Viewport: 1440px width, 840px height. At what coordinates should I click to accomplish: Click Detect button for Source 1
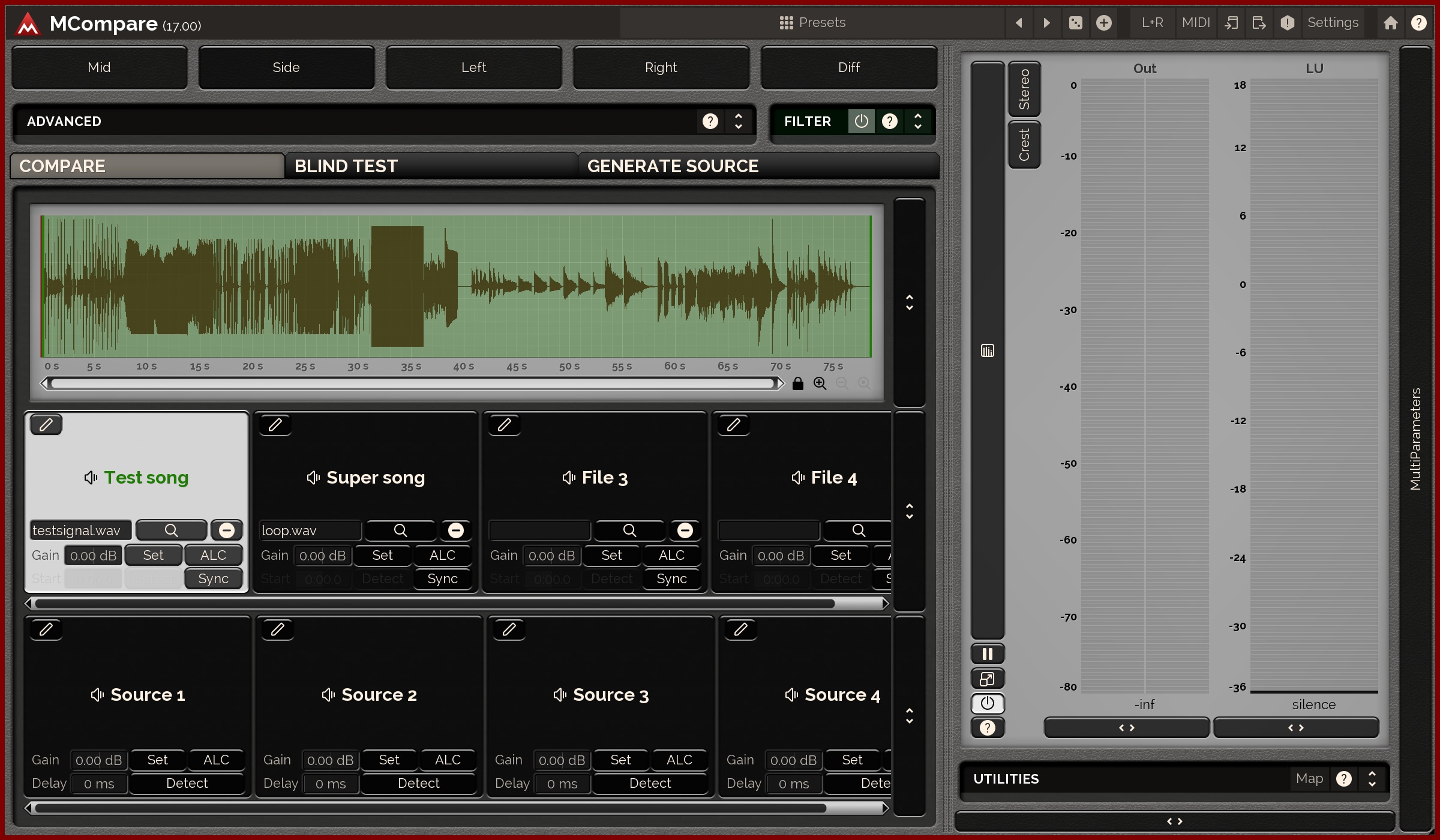tap(187, 783)
